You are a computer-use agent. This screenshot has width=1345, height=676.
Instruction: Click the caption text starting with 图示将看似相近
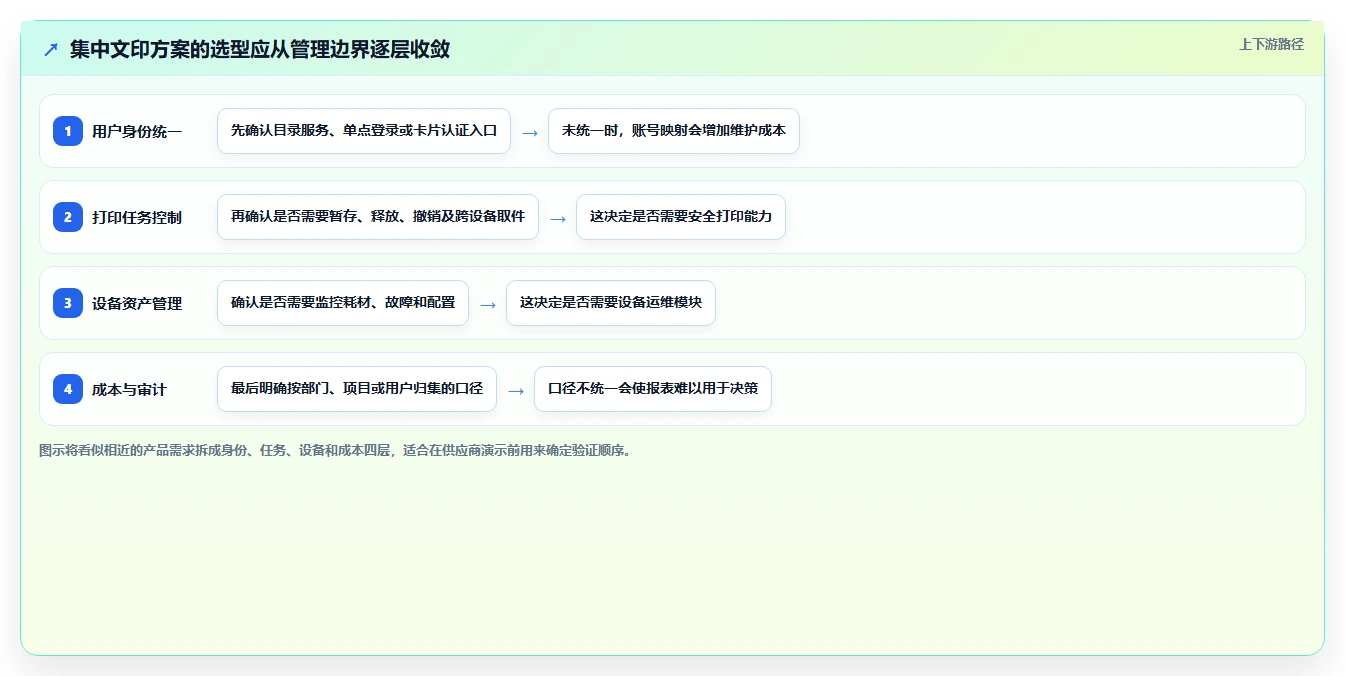tap(335, 450)
